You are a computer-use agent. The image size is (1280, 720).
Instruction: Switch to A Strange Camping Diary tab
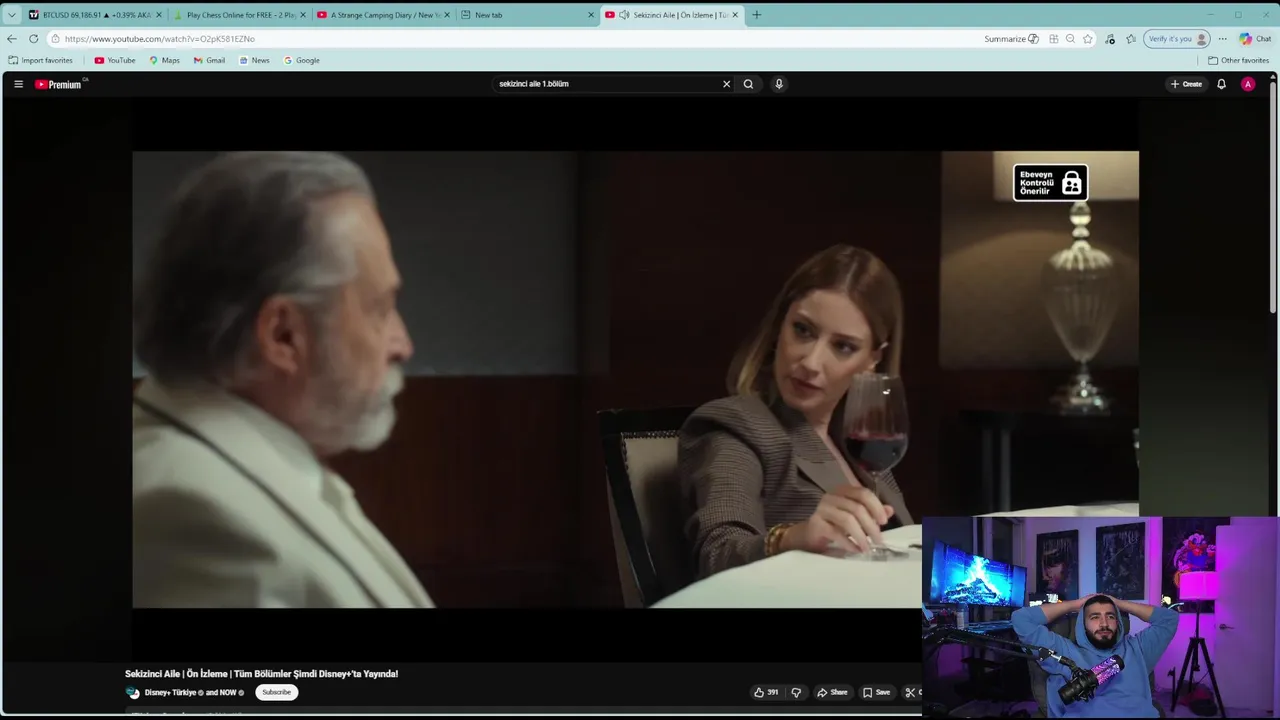tap(382, 15)
